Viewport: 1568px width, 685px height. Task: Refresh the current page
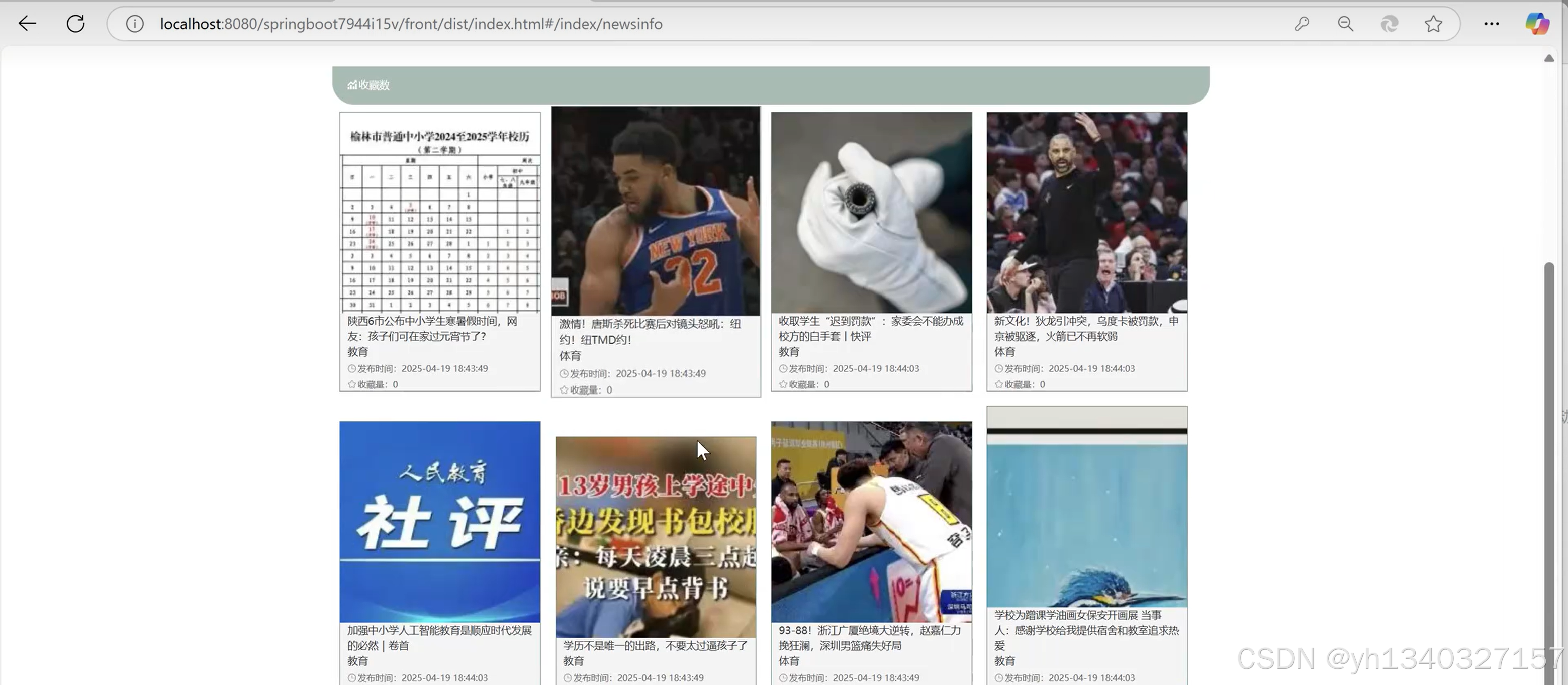coord(75,24)
